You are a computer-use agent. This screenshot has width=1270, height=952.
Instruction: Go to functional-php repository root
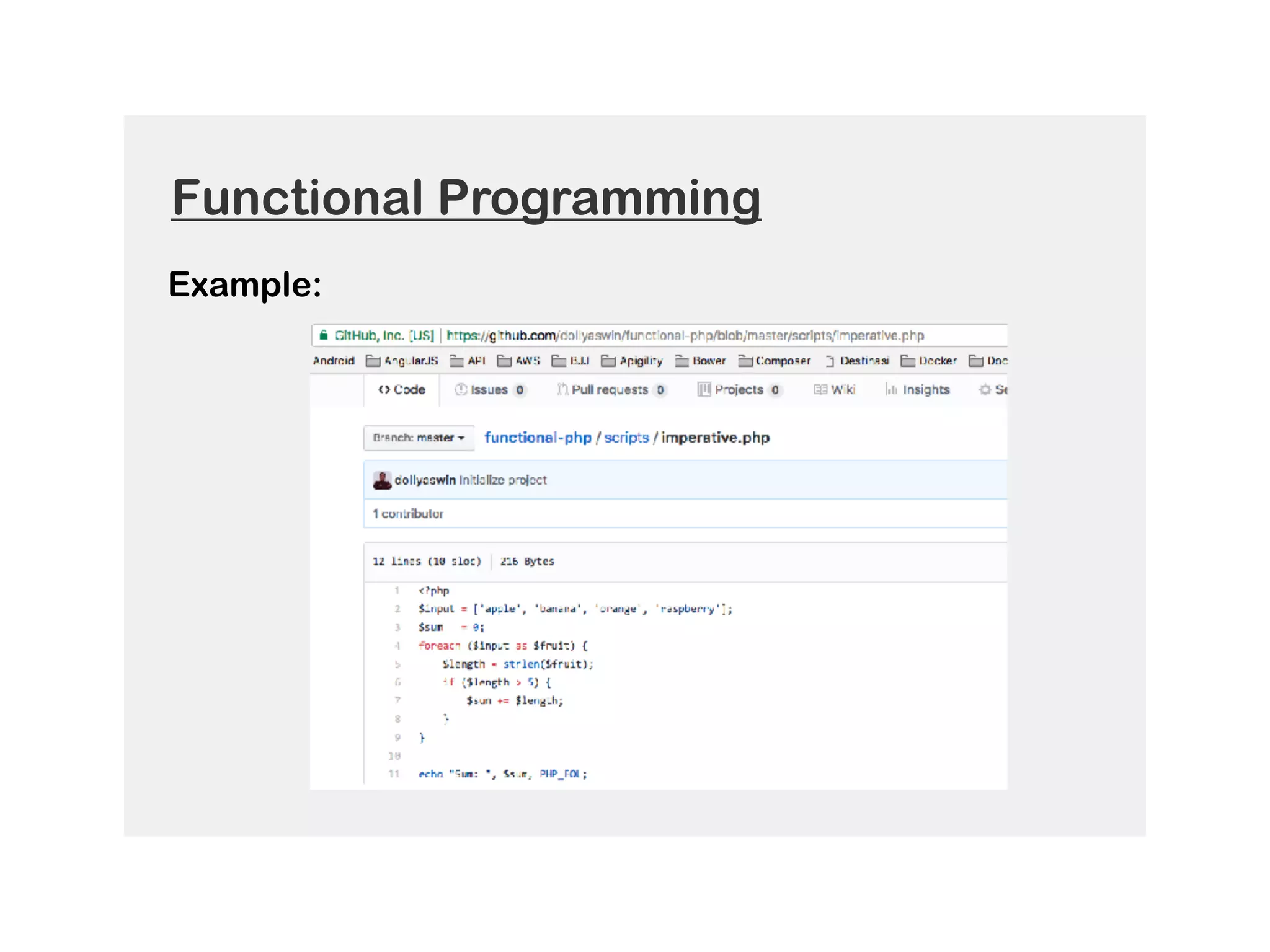538,438
